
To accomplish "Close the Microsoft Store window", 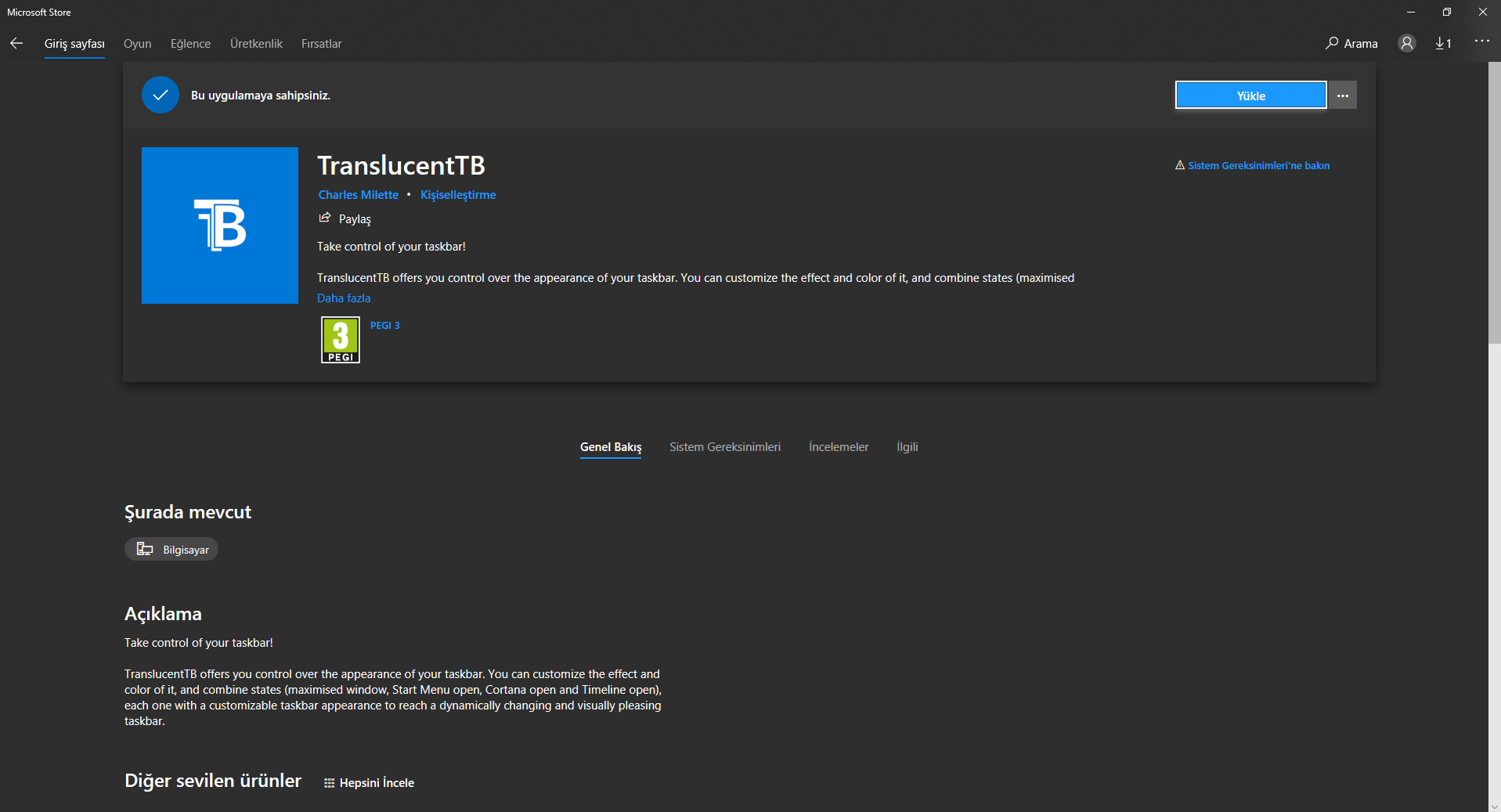I will (x=1483, y=12).
